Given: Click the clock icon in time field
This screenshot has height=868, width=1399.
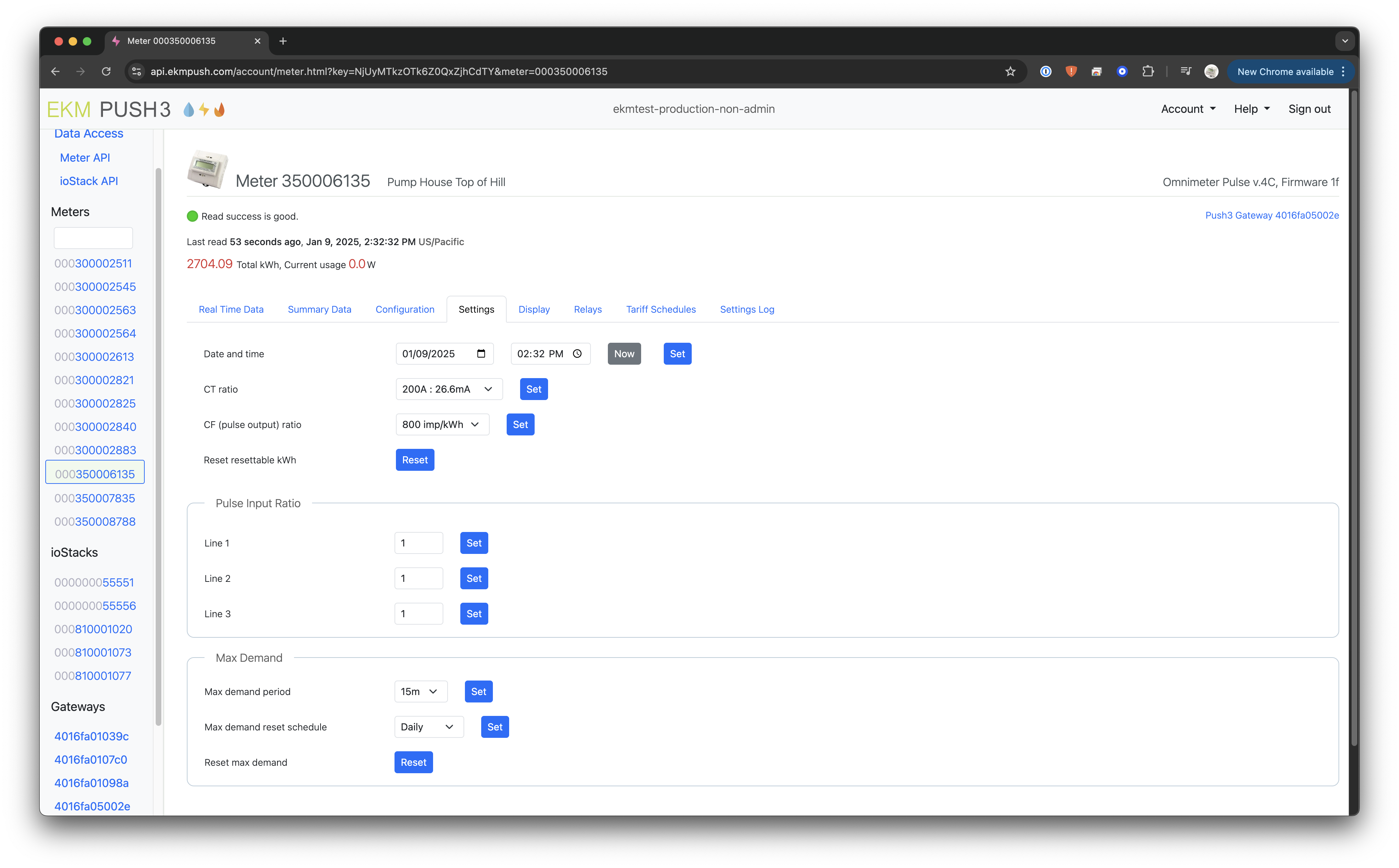Looking at the screenshot, I should point(577,354).
